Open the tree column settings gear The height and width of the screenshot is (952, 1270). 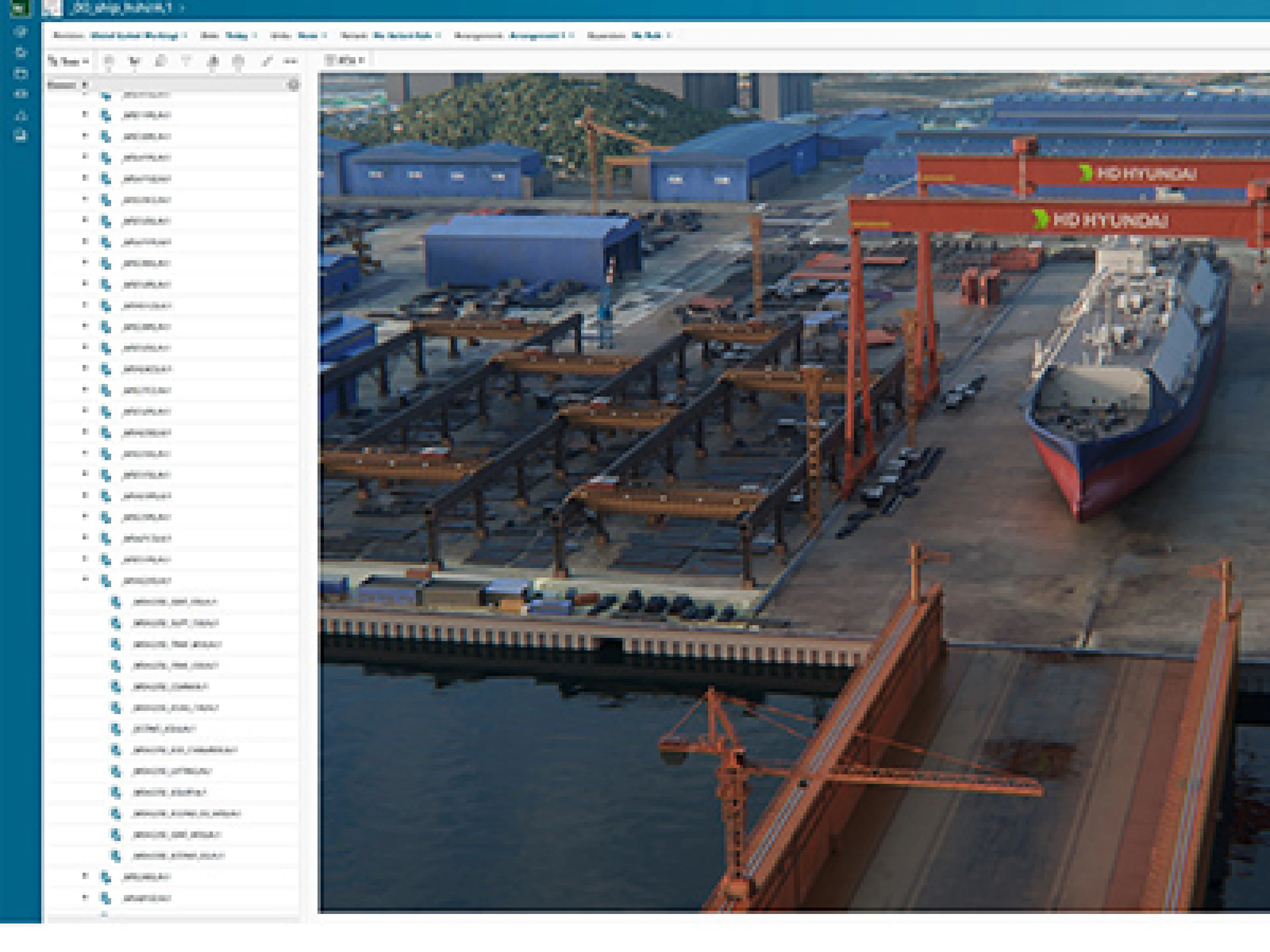coord(293,85)
